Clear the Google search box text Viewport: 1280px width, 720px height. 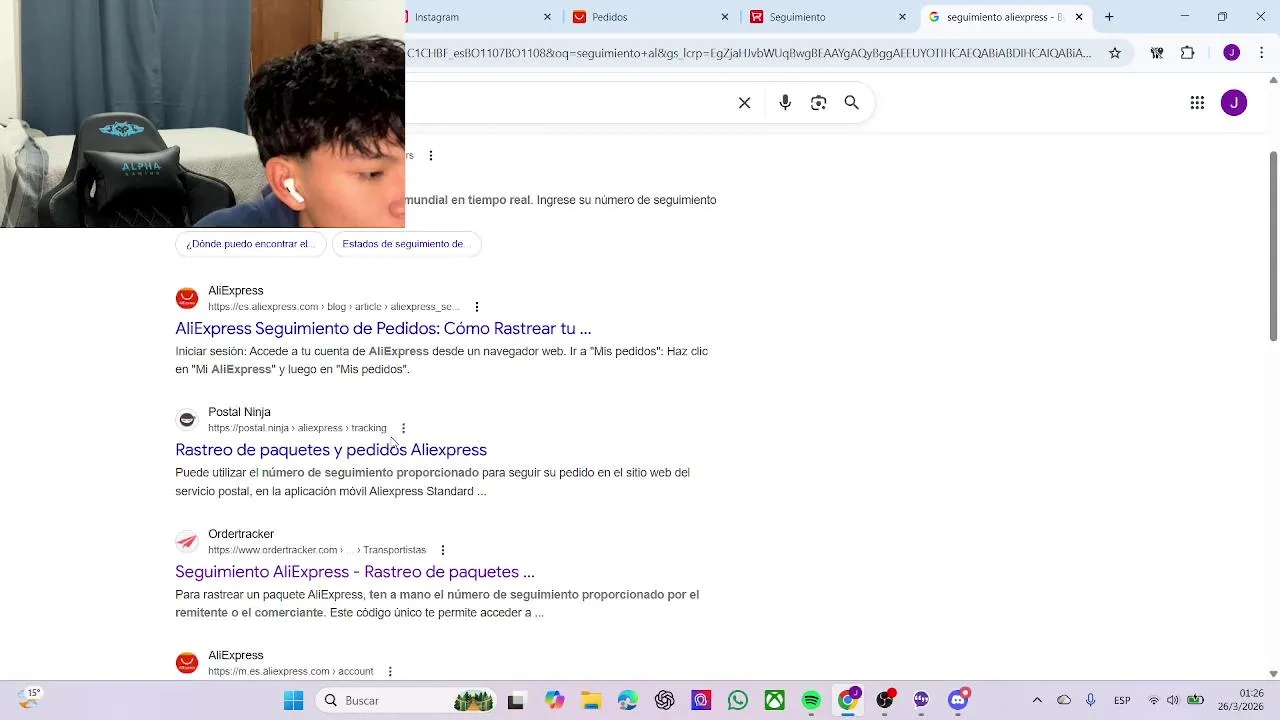point(744,103)
